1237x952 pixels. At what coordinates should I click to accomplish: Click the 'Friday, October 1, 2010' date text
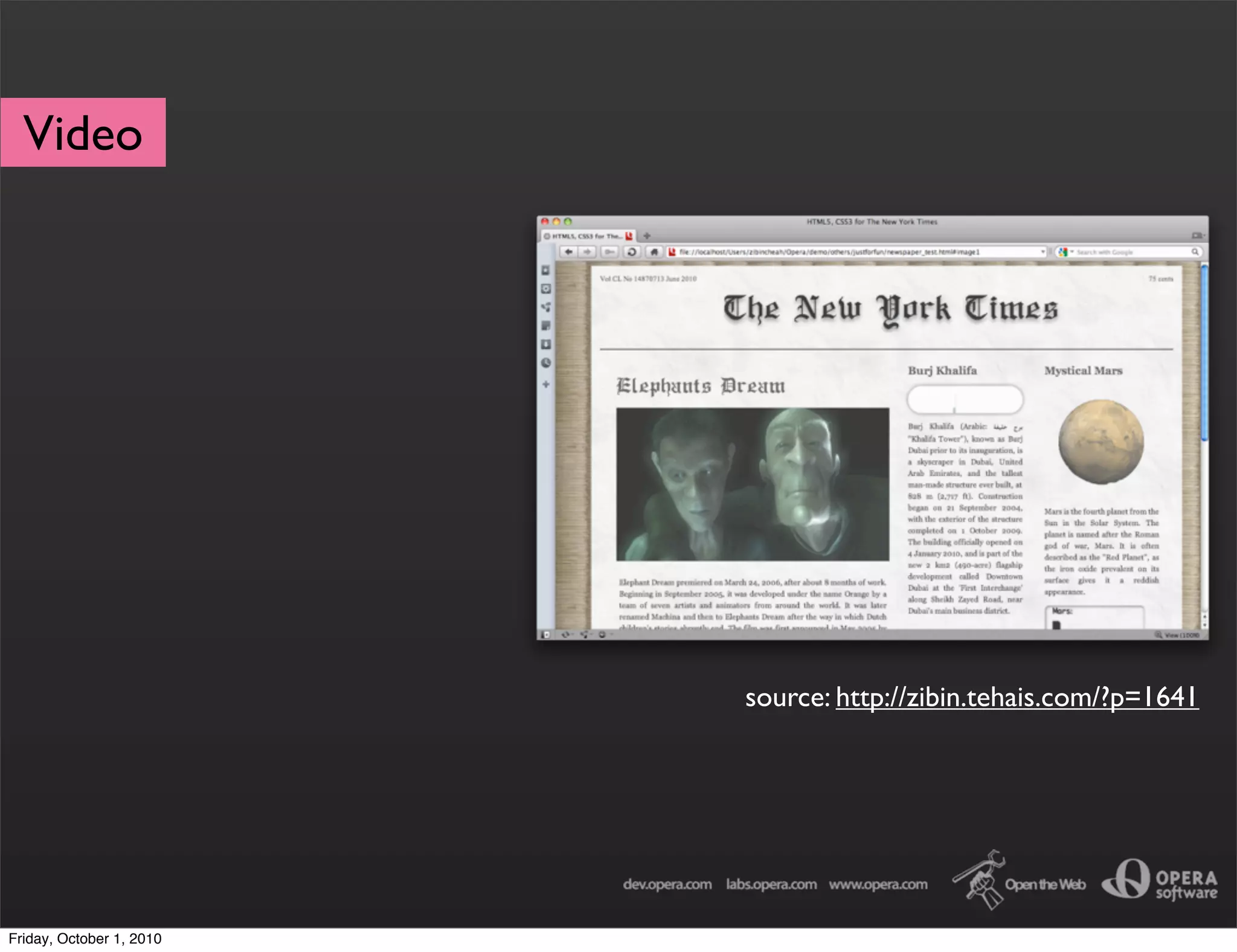85,939
